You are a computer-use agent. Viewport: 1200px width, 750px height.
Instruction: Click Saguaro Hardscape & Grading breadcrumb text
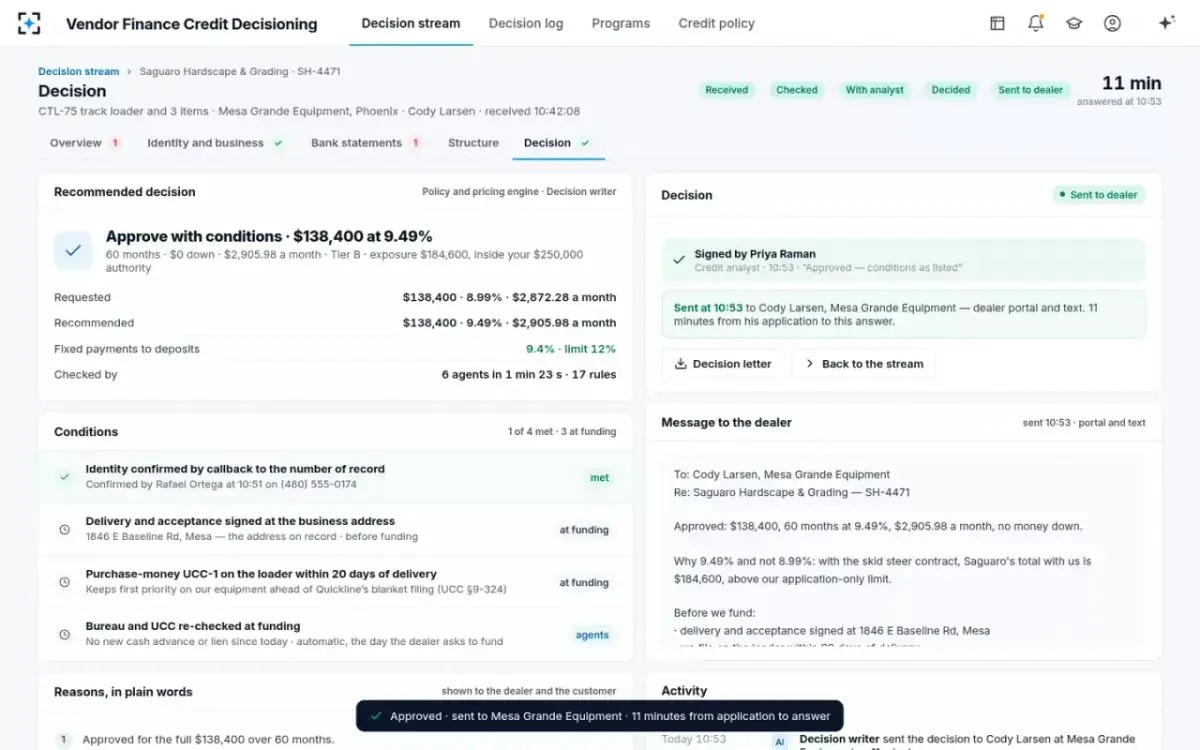coord(240,71)
